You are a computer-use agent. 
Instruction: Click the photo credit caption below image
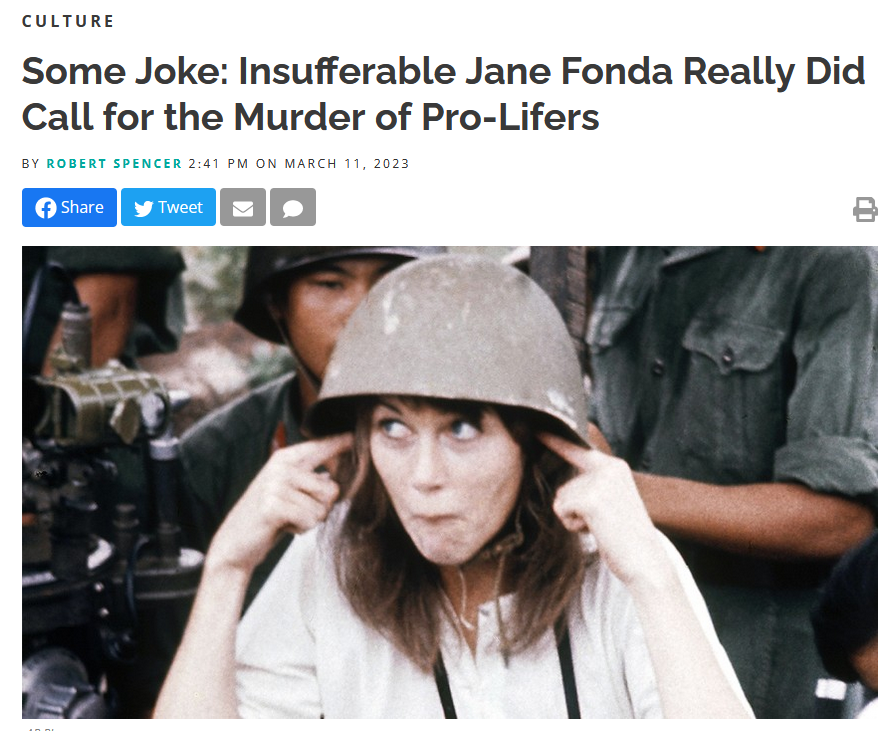coord(40,728)
